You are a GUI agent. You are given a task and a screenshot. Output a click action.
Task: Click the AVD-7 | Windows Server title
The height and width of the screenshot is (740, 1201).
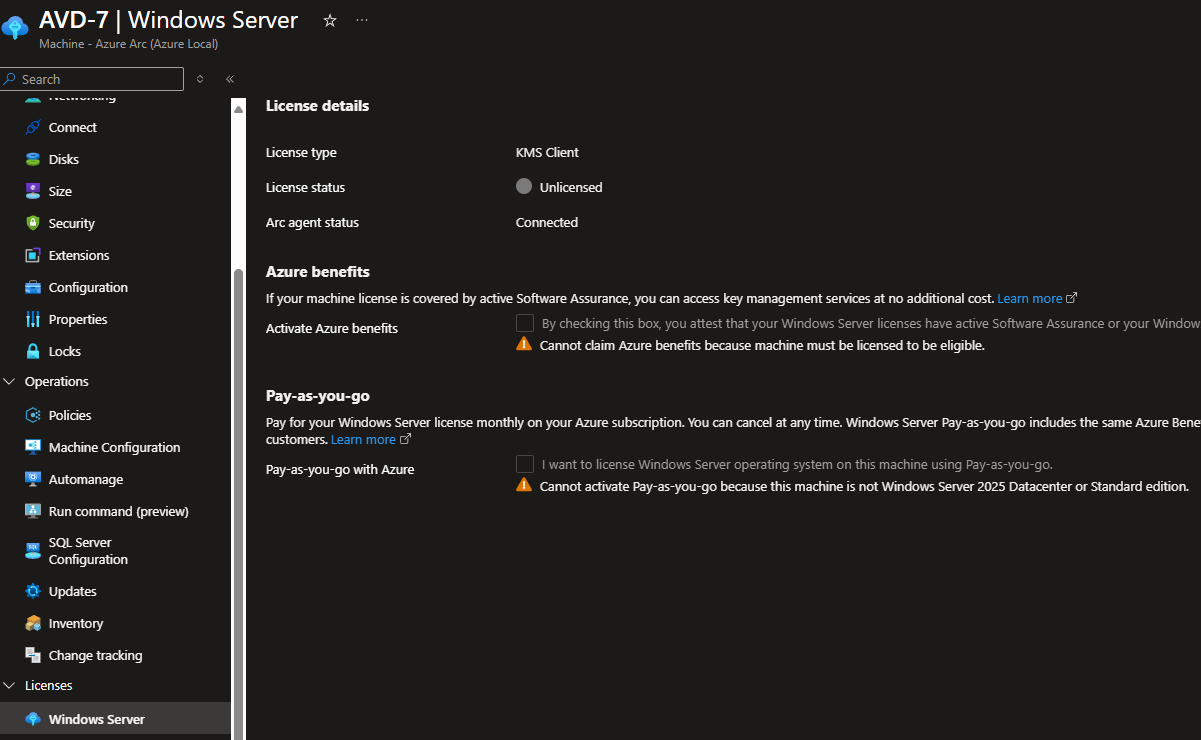coord(168,19)
